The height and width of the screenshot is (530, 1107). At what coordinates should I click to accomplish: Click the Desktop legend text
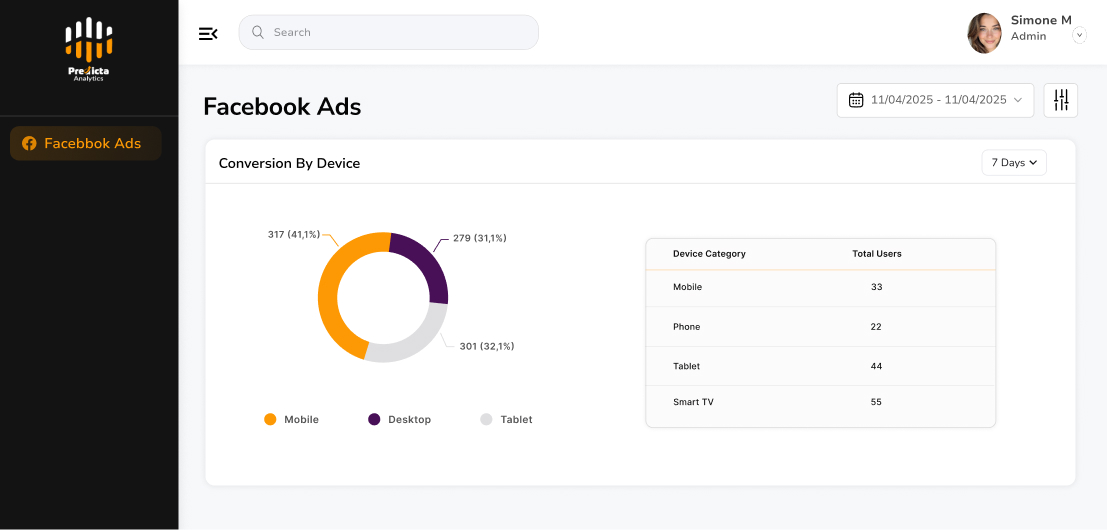click(409, 419)
